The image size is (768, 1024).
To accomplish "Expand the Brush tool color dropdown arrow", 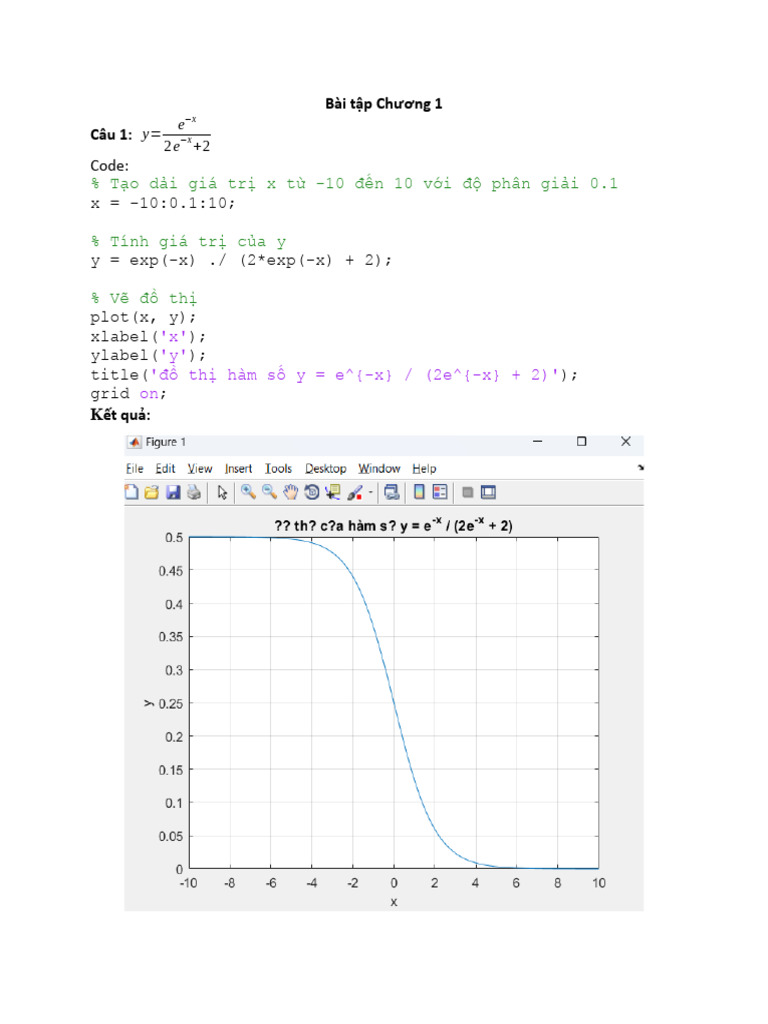I will point(371,492).
